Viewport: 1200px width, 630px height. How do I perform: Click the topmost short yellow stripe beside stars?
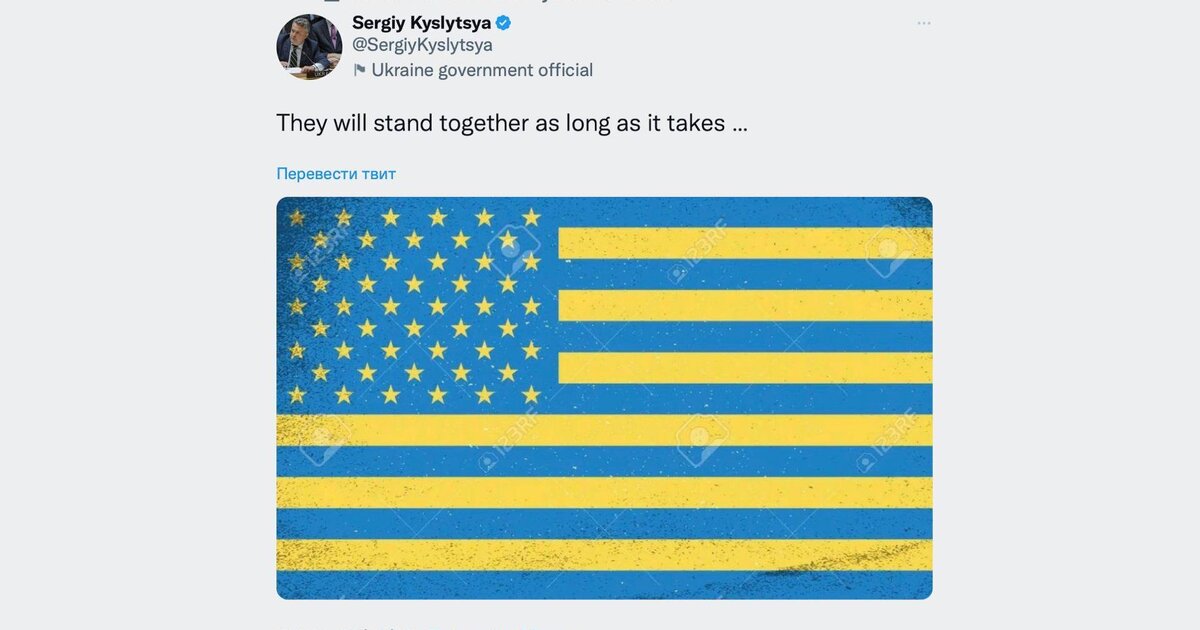[x=745, y=243]
